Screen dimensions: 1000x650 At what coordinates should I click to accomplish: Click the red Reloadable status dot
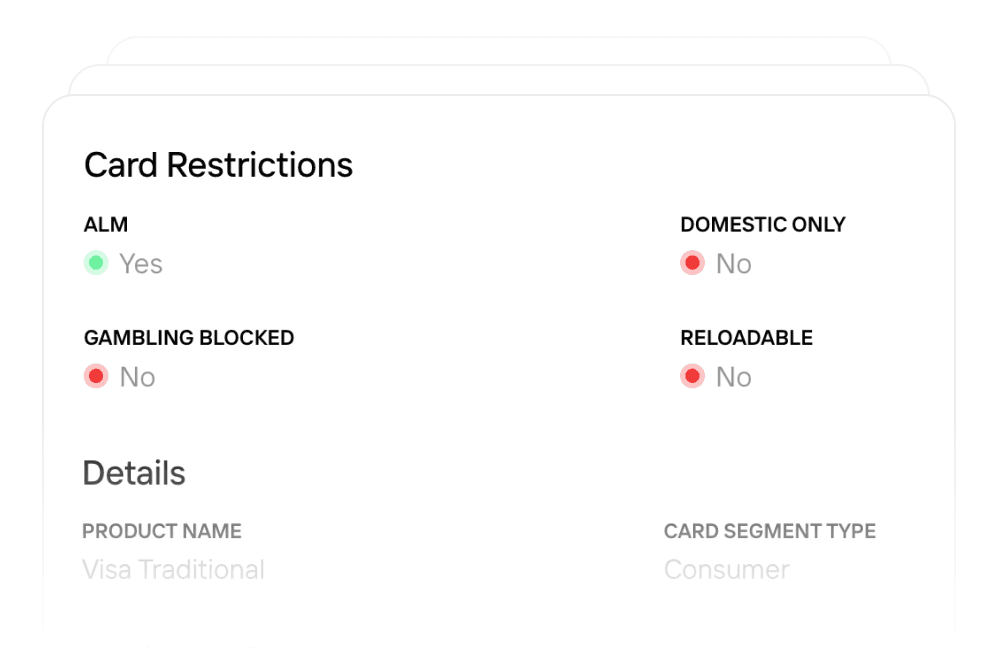pos(692,376)
